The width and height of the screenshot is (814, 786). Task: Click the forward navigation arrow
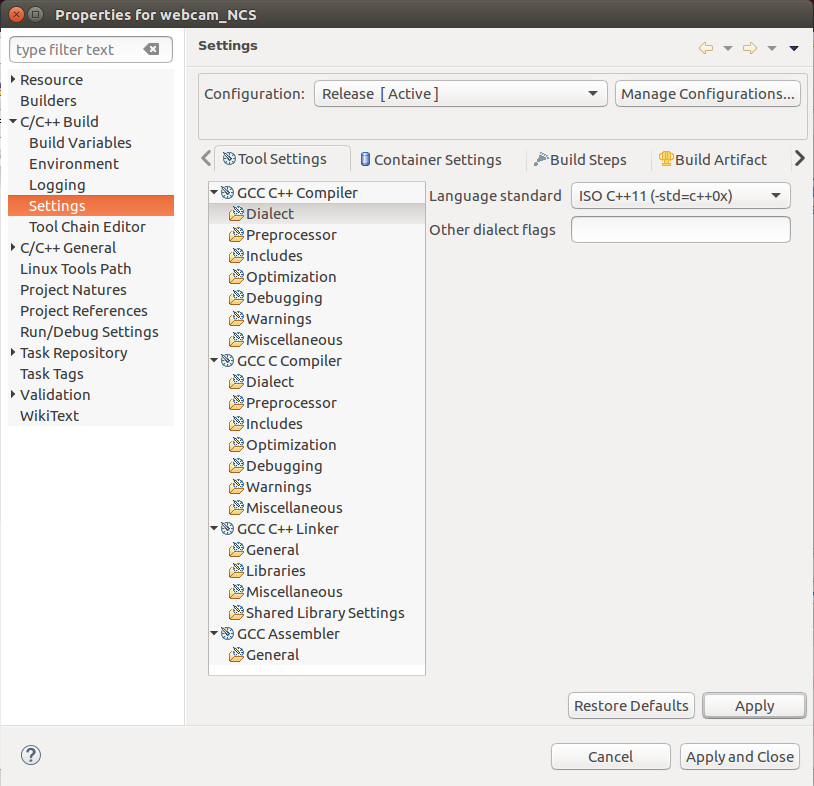[x=749, y=46]
